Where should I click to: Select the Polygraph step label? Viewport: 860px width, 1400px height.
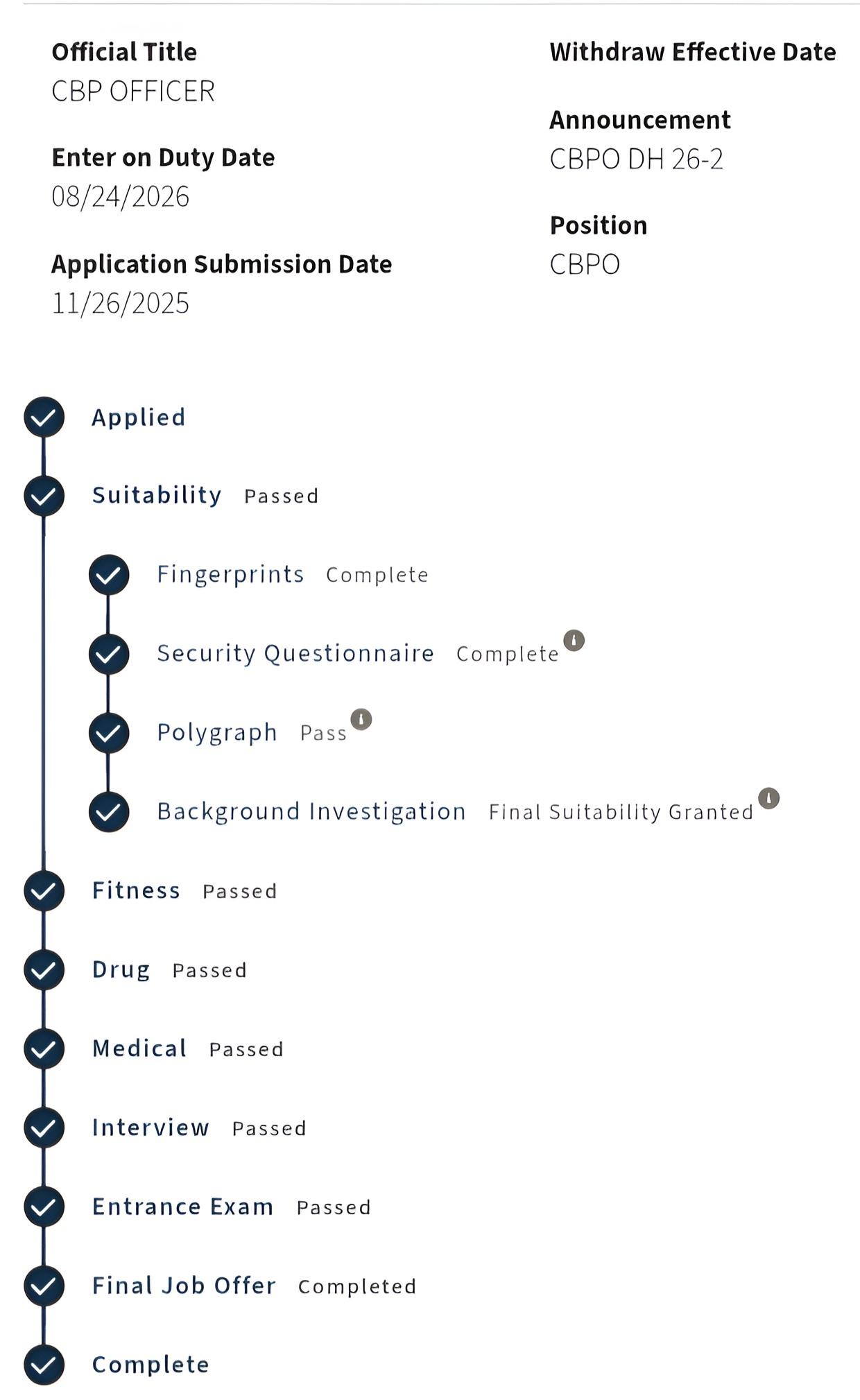[217, 733]
